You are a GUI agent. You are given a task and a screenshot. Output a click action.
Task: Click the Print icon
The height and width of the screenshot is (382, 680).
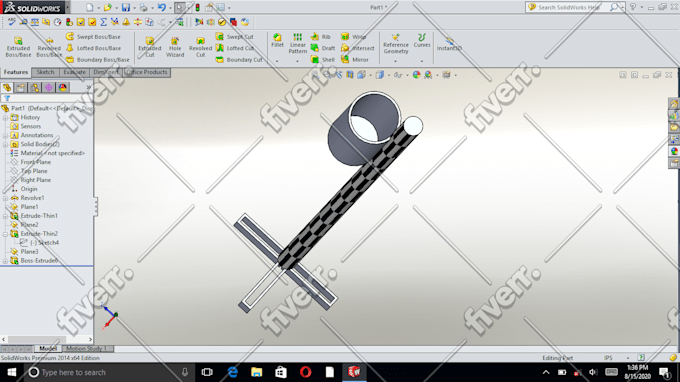pos(144,7)
